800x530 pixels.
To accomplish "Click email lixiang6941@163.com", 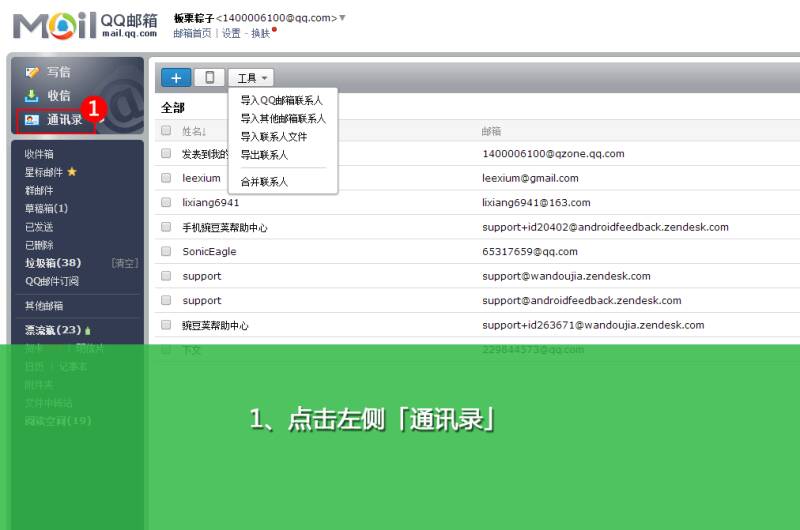I will [x=536, y=203].
